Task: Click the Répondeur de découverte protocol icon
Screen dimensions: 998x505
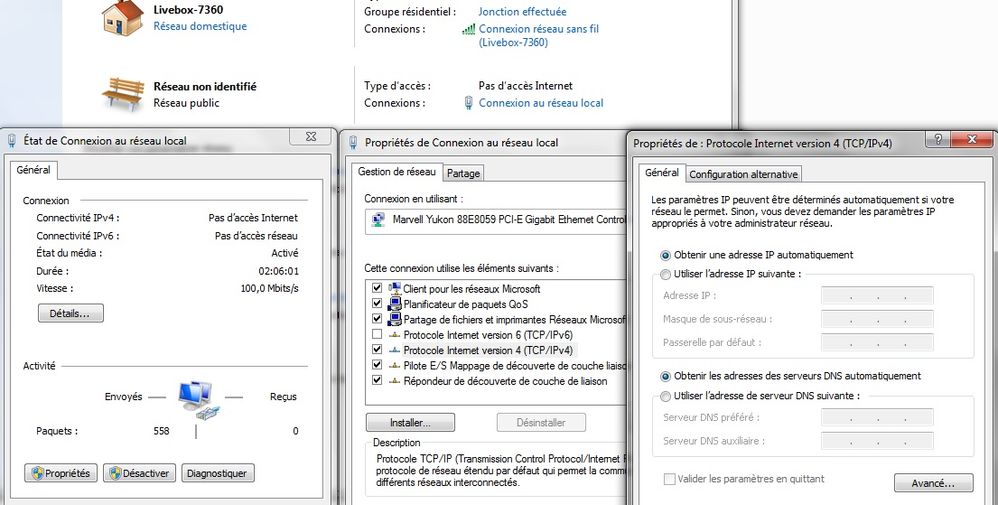Action: point(395,381)
